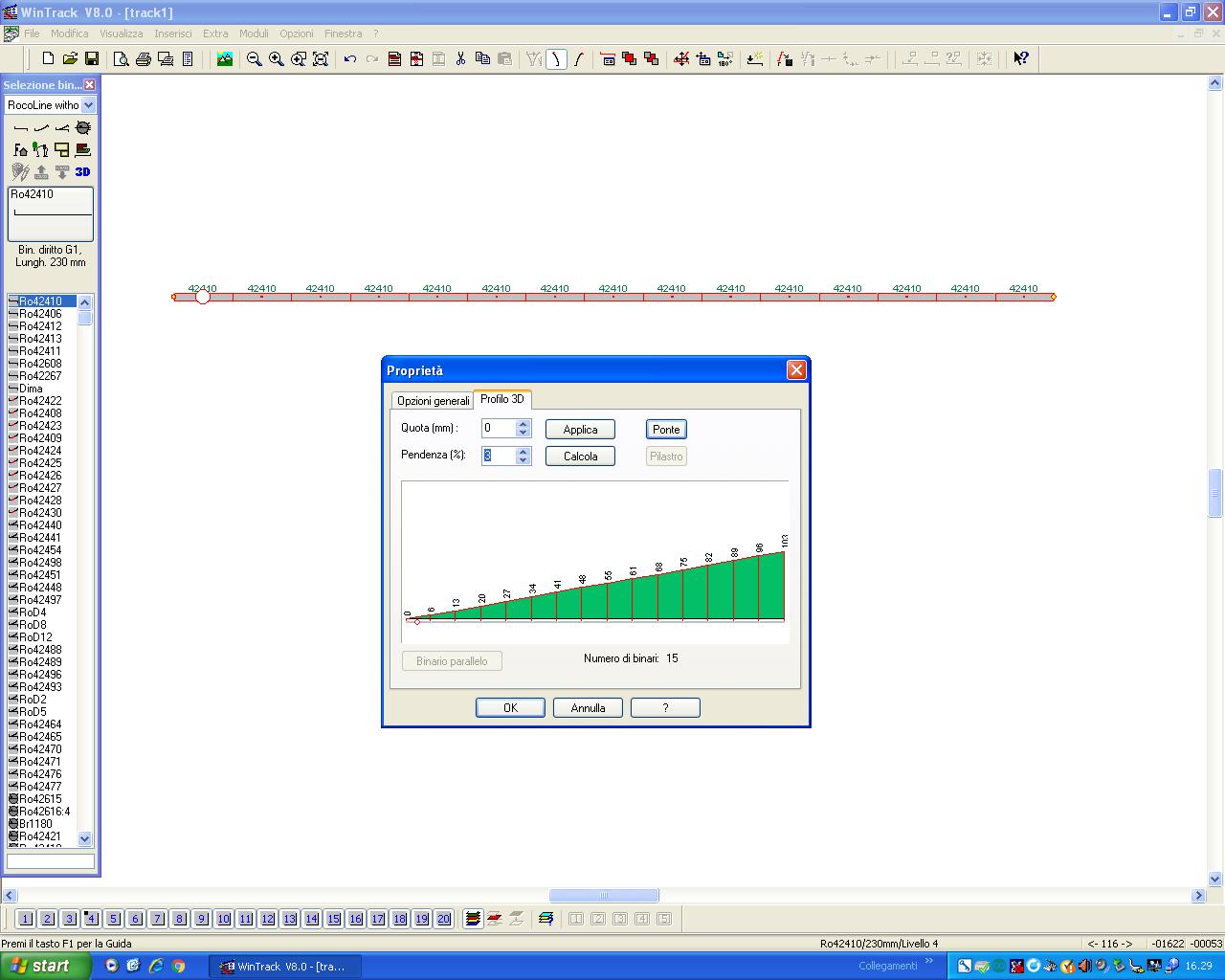Image resolution: width=1225 pixels, height=980 pixels.
Task: Open 3D view from selection panel
Action: coord(83,171)
